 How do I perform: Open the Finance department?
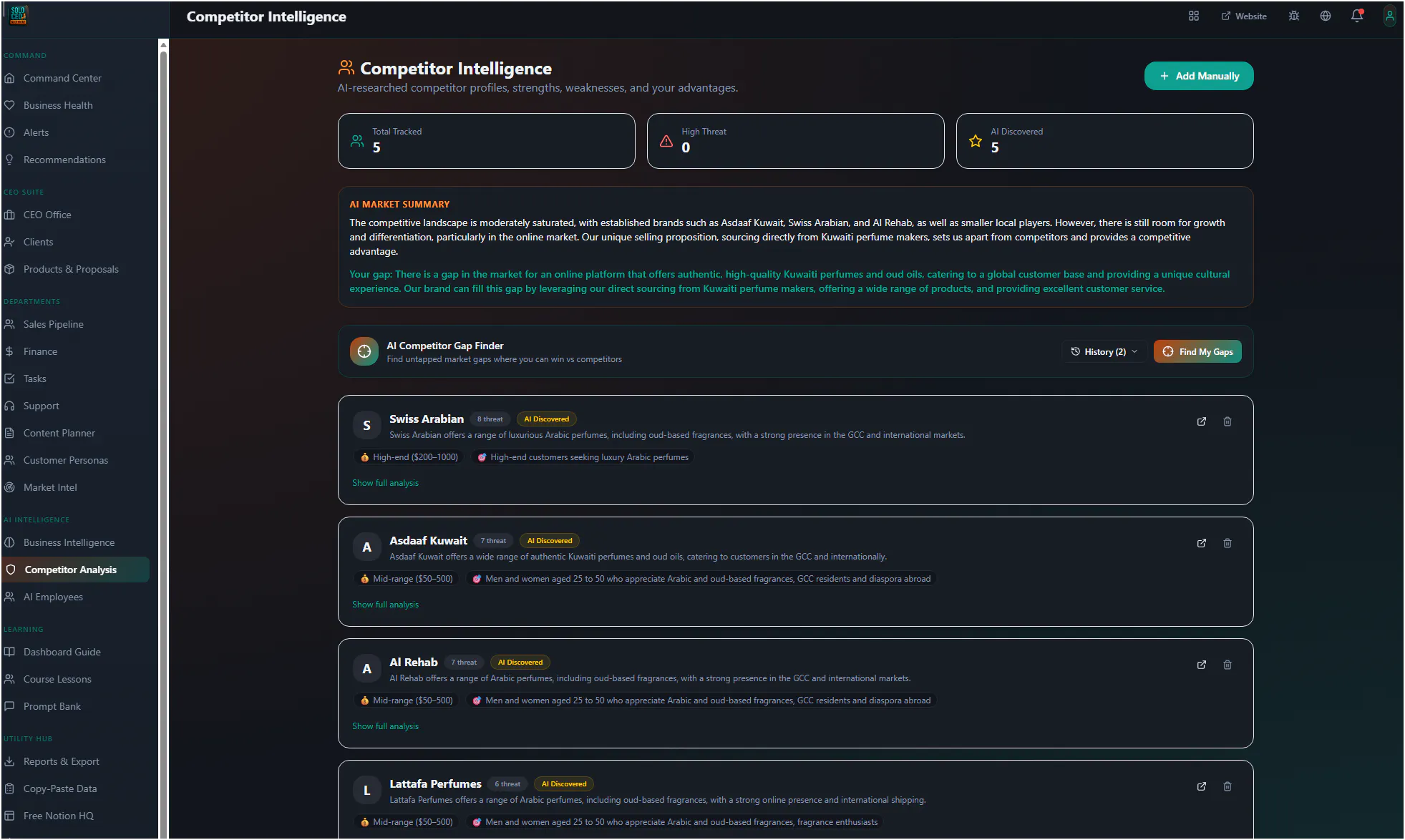pyautogui.click(x=76, y=351)
